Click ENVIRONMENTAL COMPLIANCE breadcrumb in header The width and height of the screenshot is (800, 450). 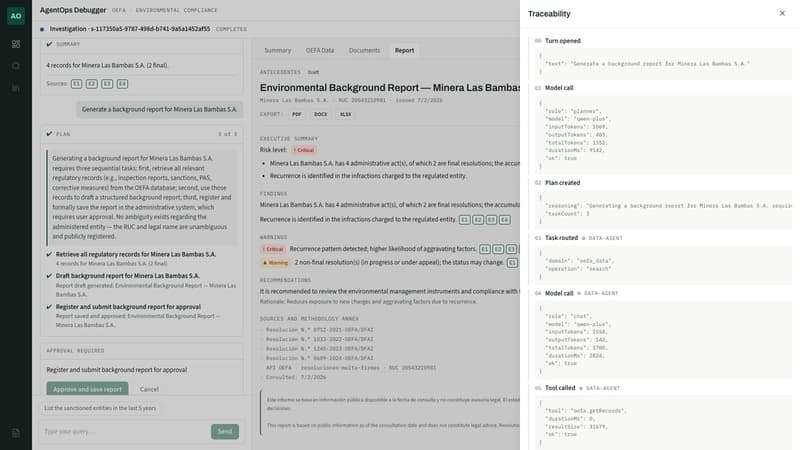click(177, 10)
